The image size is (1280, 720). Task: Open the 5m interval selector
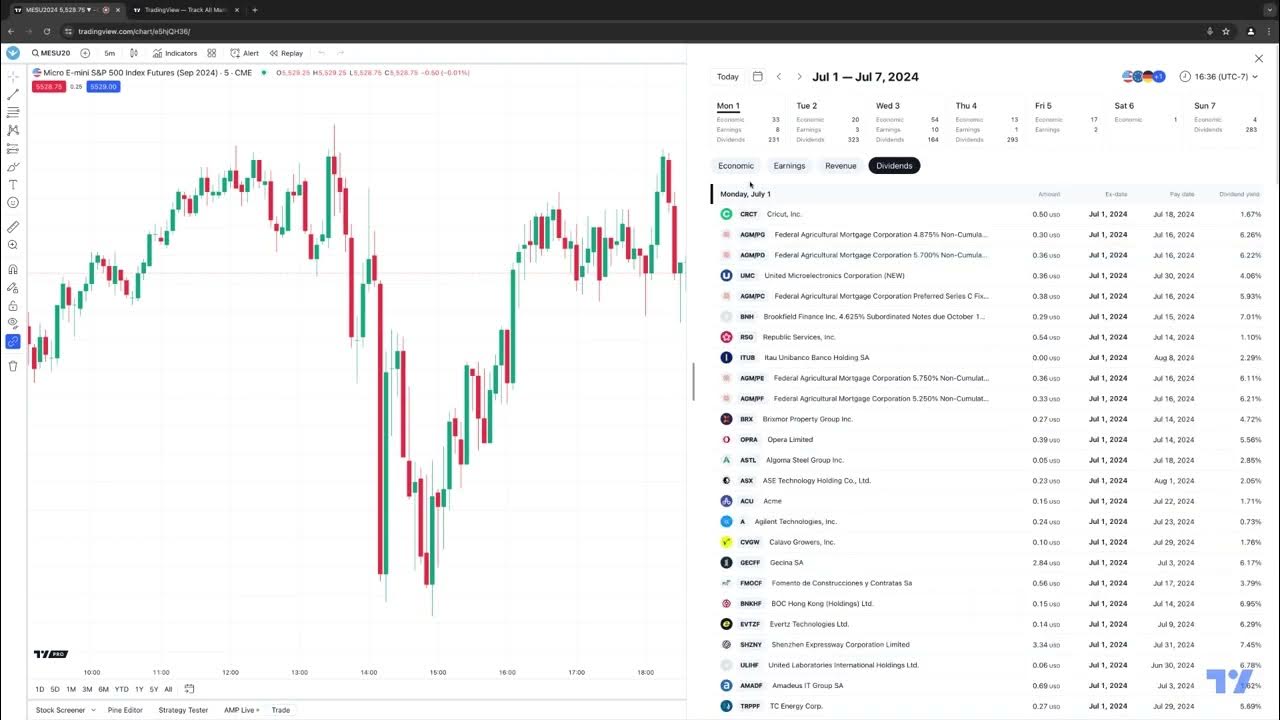109,53
